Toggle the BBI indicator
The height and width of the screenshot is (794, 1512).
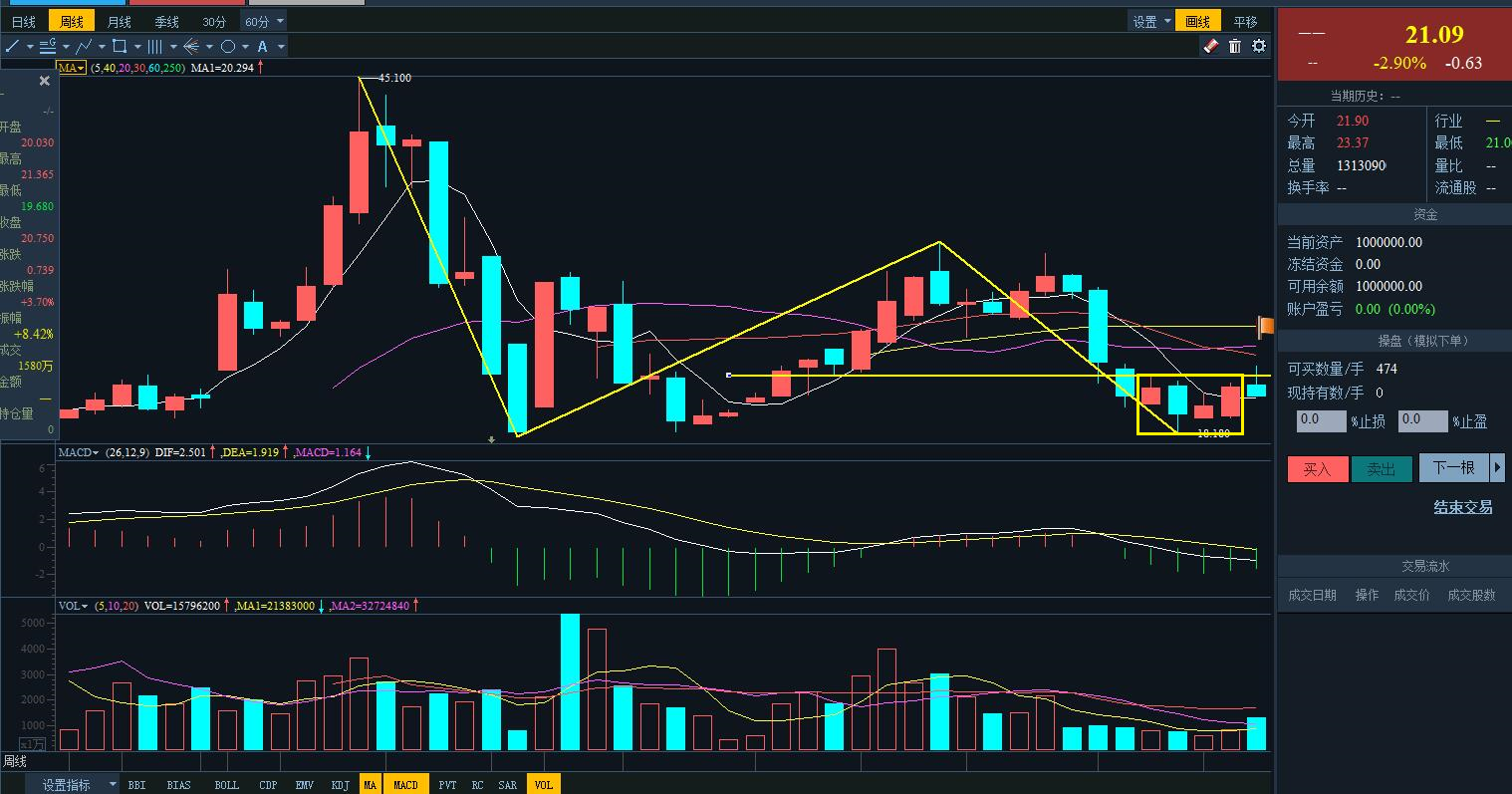click(136, 785)
